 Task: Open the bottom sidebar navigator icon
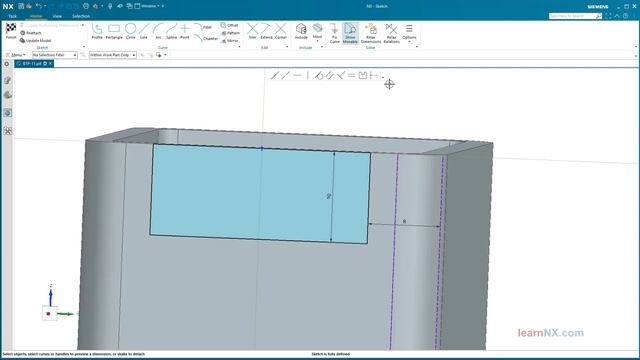coord(7,131)
